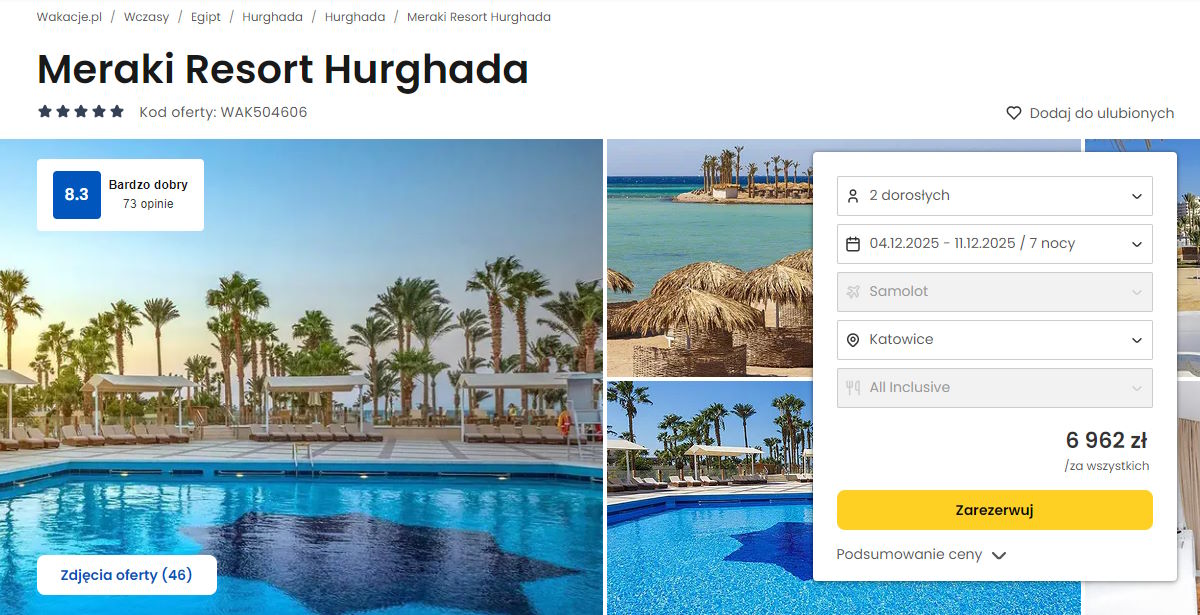Open the Wczasy breadcrumb link
The height and width of the screenshot is (615, 1200).
coord(146,17)
